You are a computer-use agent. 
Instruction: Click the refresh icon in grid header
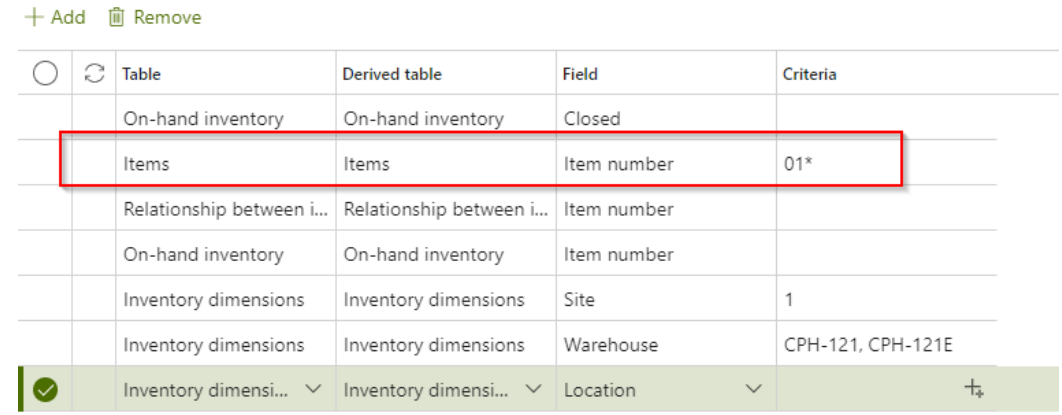[x=95, y=74]
